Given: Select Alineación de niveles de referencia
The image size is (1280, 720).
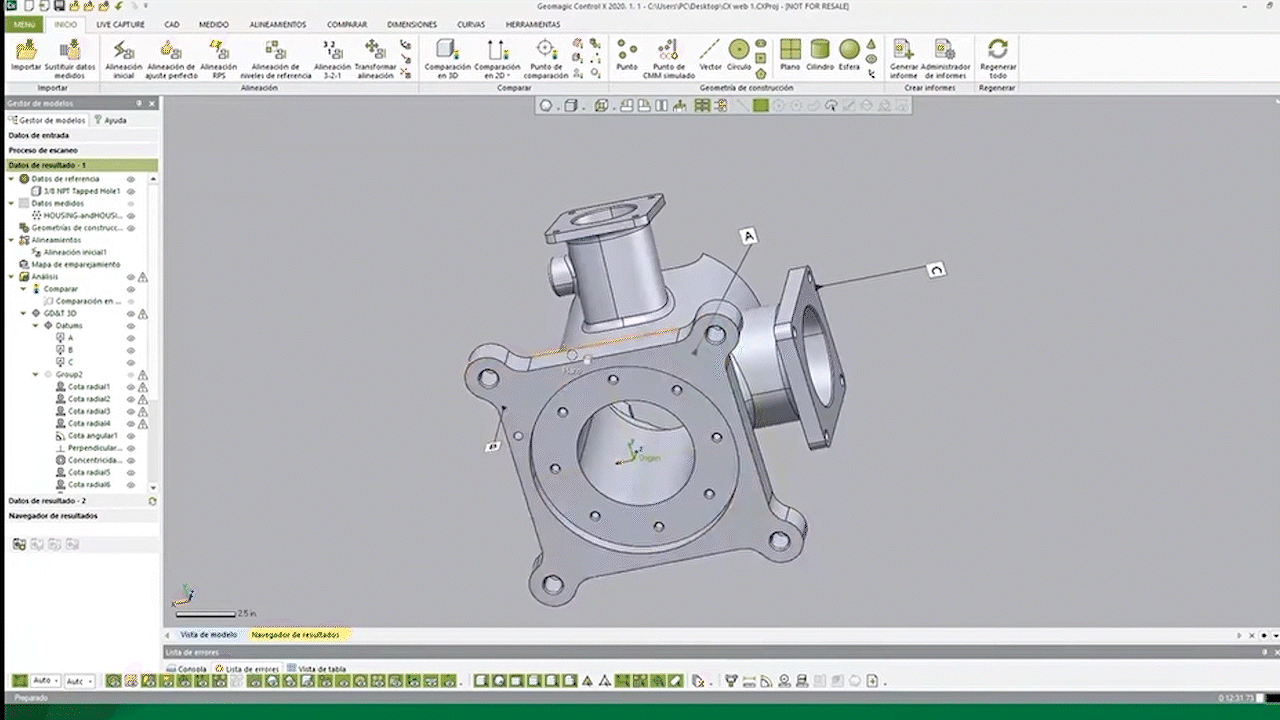Looking at the screenshot, I should click(x=275, y=58).
